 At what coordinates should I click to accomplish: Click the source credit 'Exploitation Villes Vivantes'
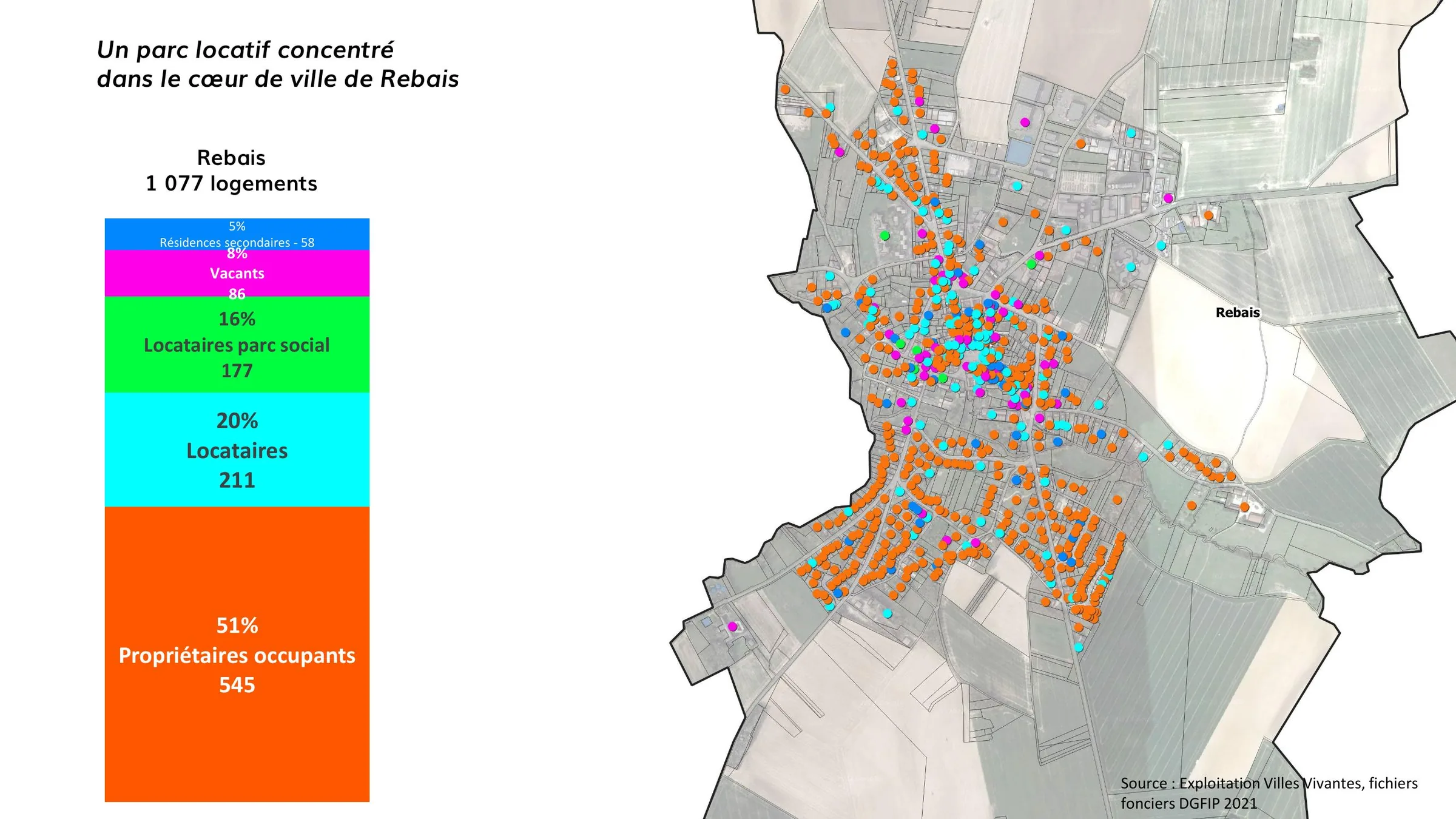pos(1270,783)
